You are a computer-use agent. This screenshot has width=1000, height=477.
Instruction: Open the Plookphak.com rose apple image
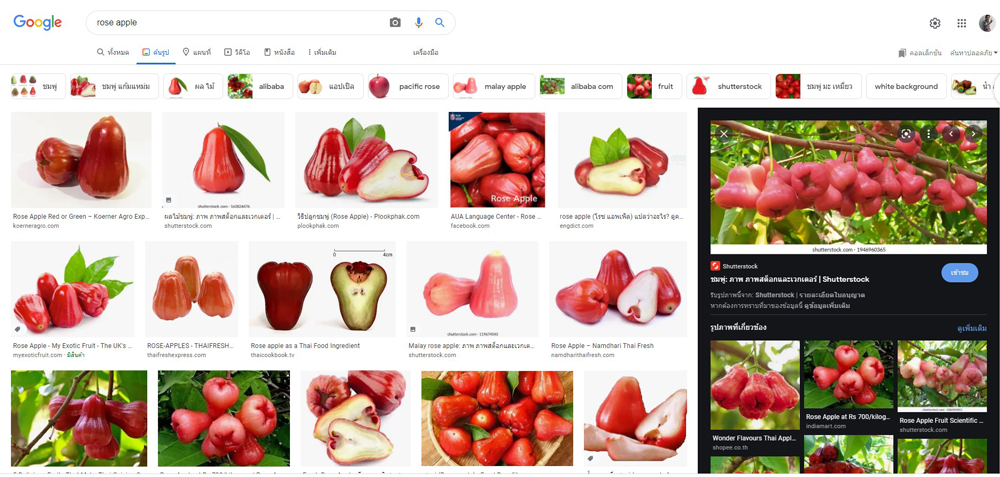367,160
